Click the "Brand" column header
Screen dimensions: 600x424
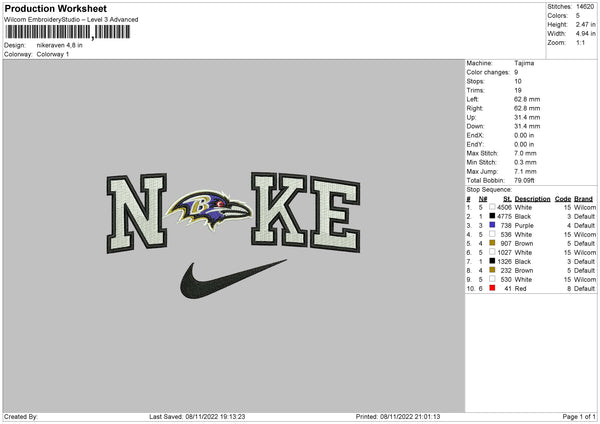pos(583,199)
